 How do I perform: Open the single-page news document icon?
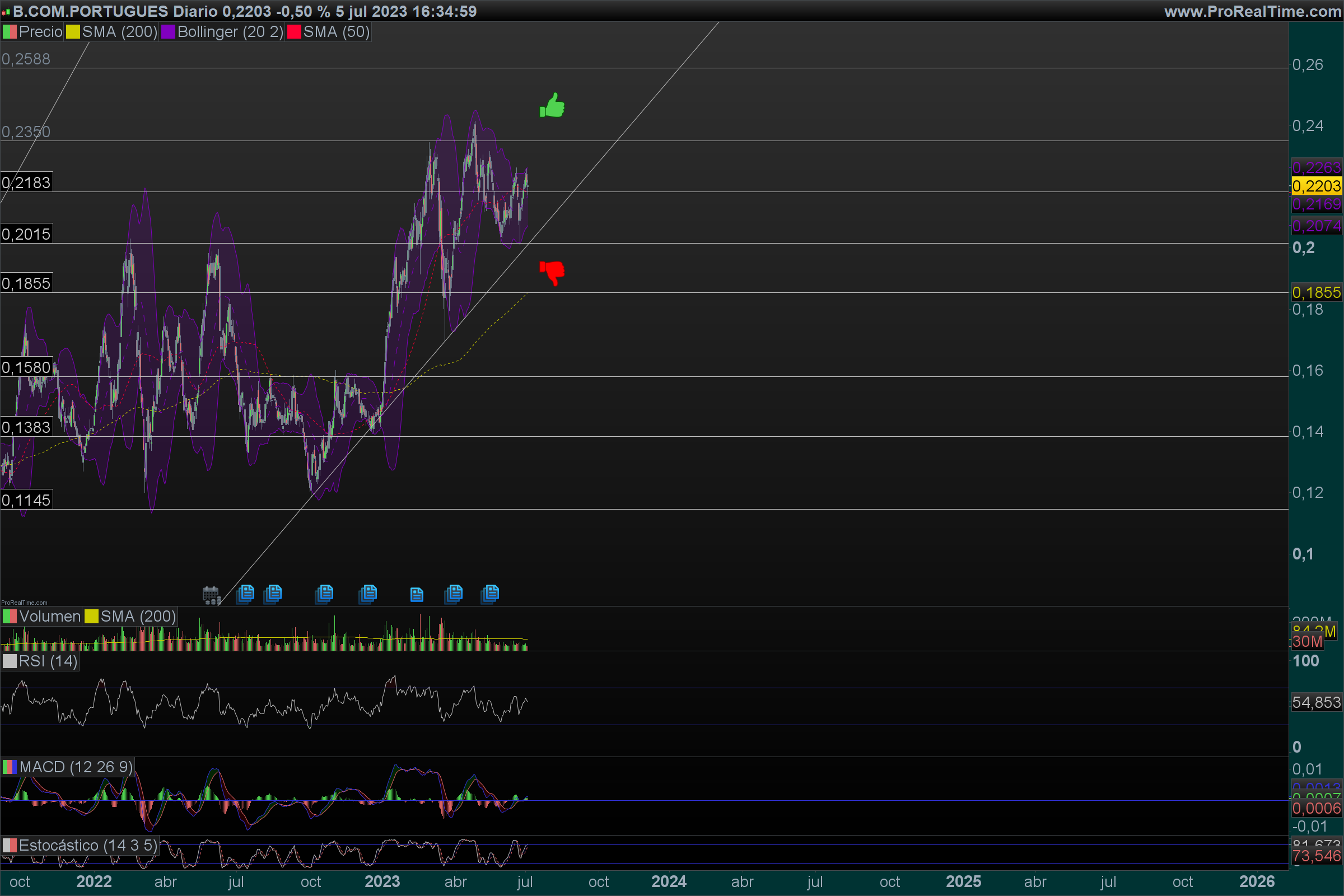click(x=417, y=595)
